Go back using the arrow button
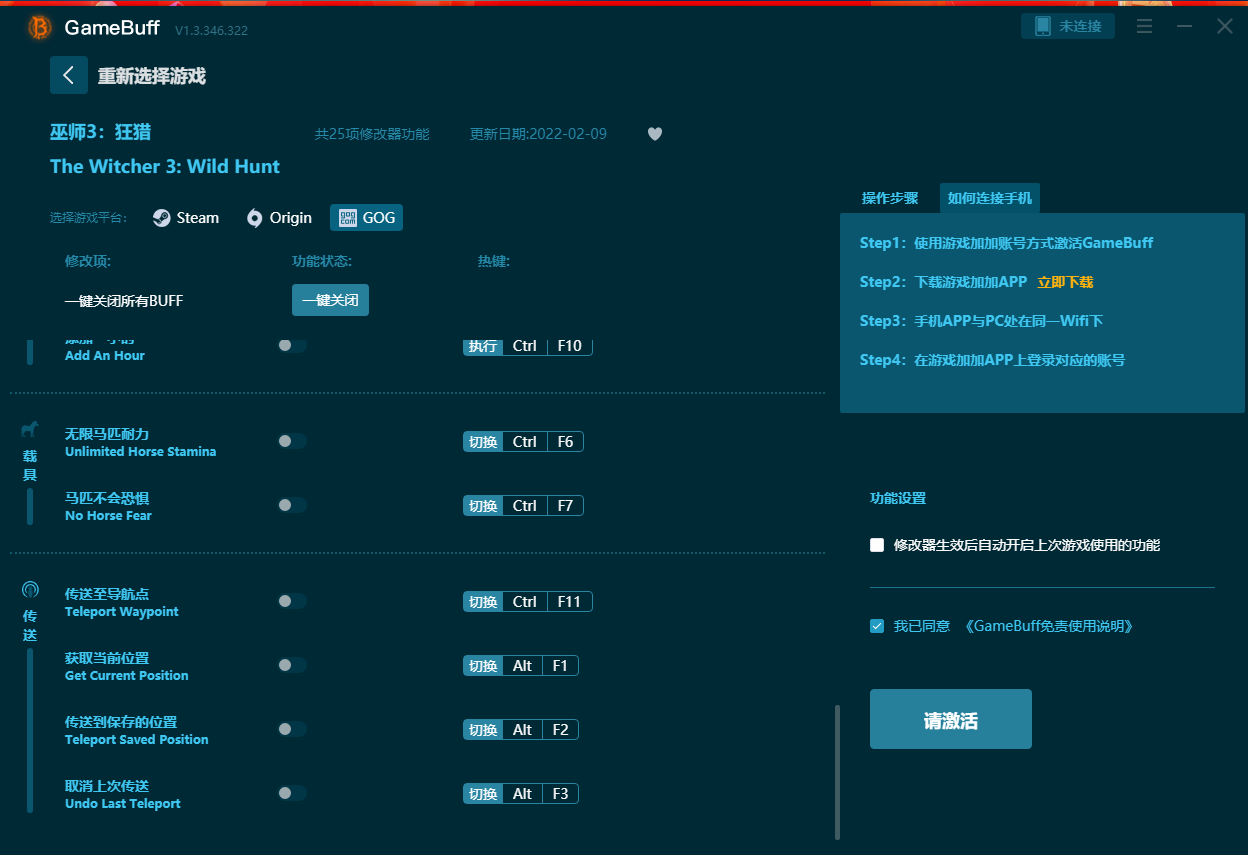The height and width of the screenshot is (855, 1248). click(x=69, y=75)
